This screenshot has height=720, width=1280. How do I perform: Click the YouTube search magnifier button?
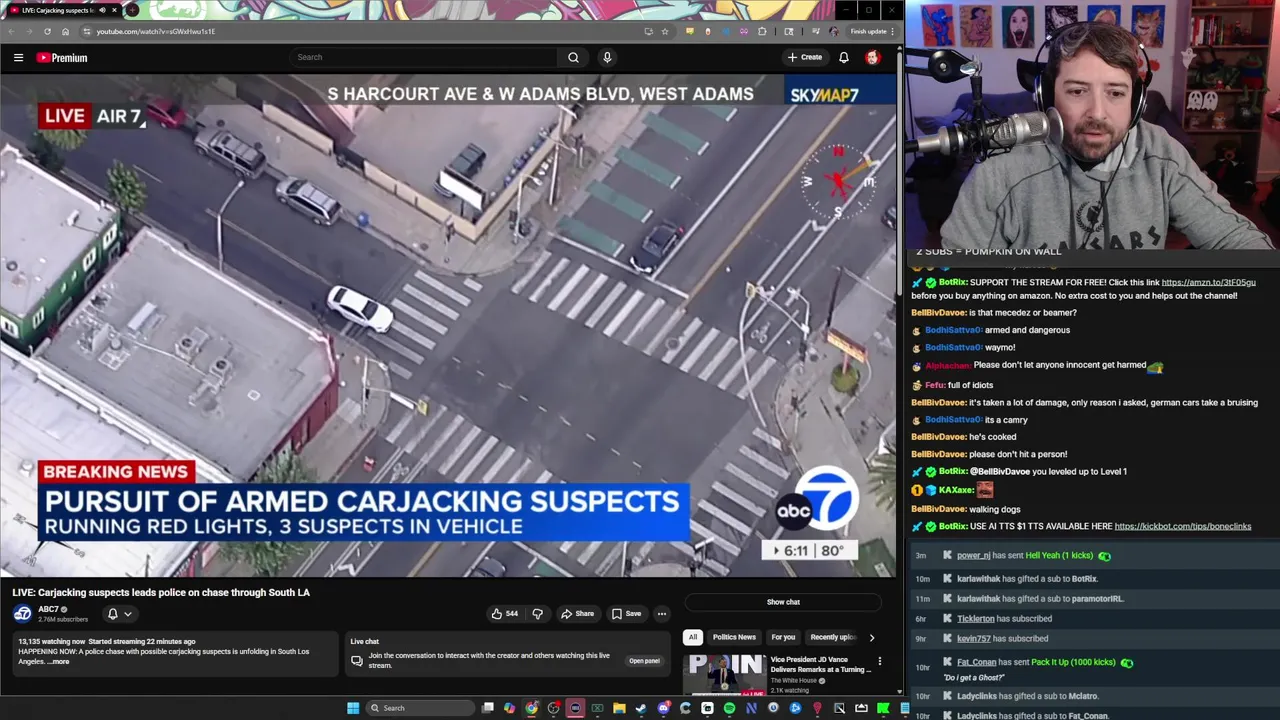coord(573,57)
